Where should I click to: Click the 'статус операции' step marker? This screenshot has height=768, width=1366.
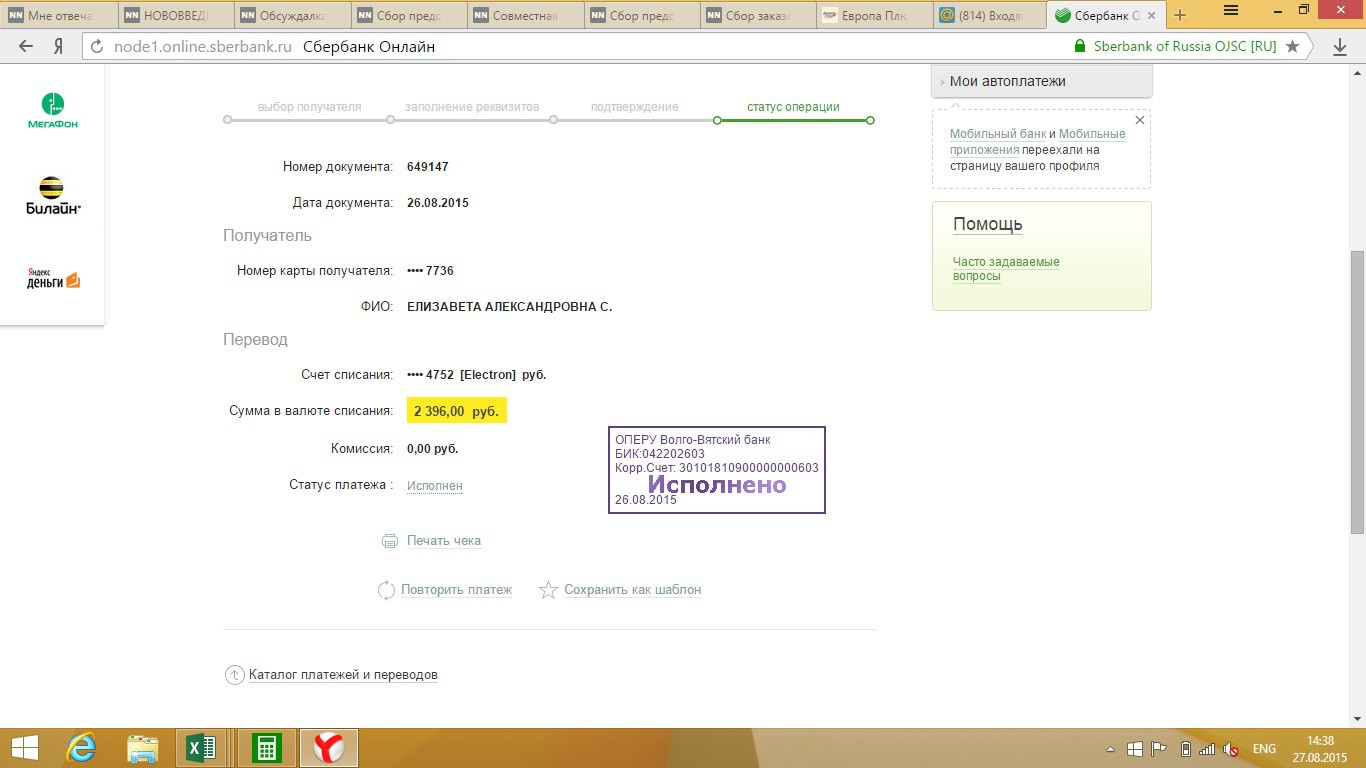[716, 120]
